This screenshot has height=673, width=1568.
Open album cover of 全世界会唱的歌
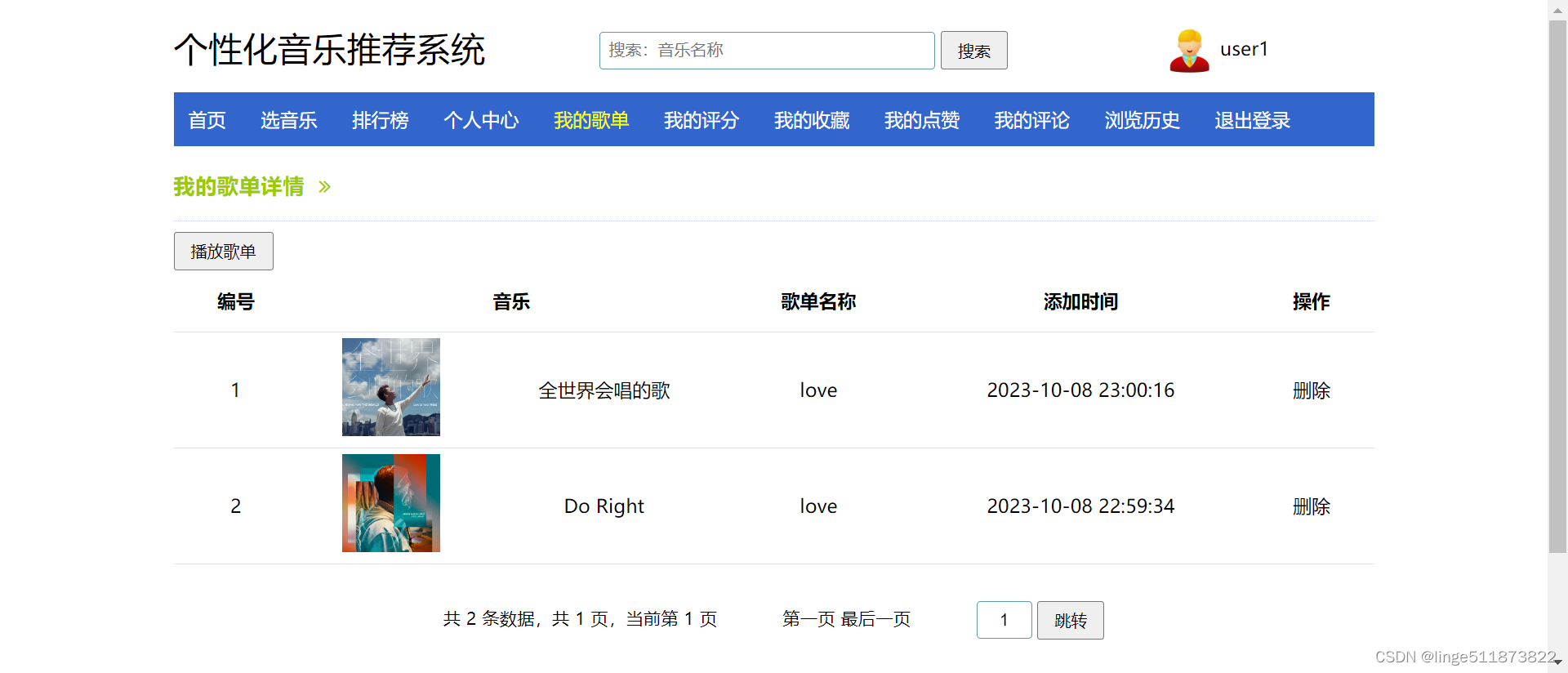pyautogui.click(x=391, y=387)
